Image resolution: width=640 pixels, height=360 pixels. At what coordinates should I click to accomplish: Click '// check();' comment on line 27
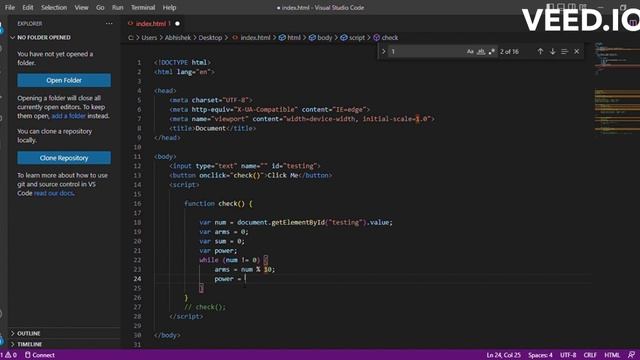pyautogui.click(x=205, y=307)
